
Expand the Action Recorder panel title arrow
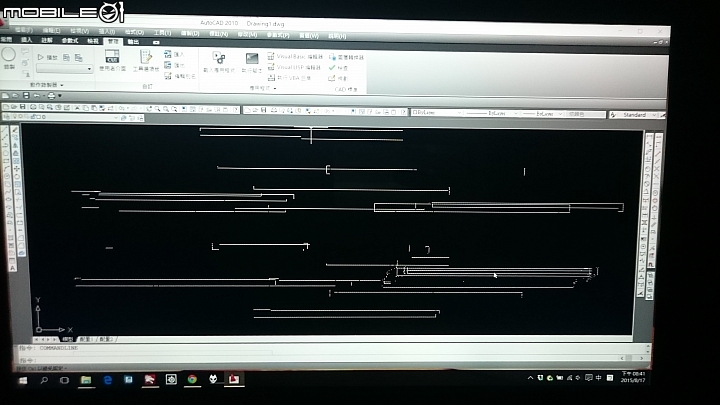point(62,85)
